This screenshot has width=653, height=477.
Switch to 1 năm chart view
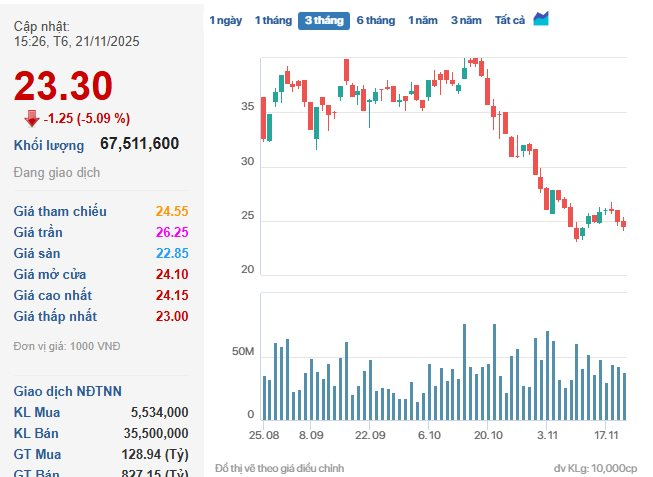click(422, 20)
